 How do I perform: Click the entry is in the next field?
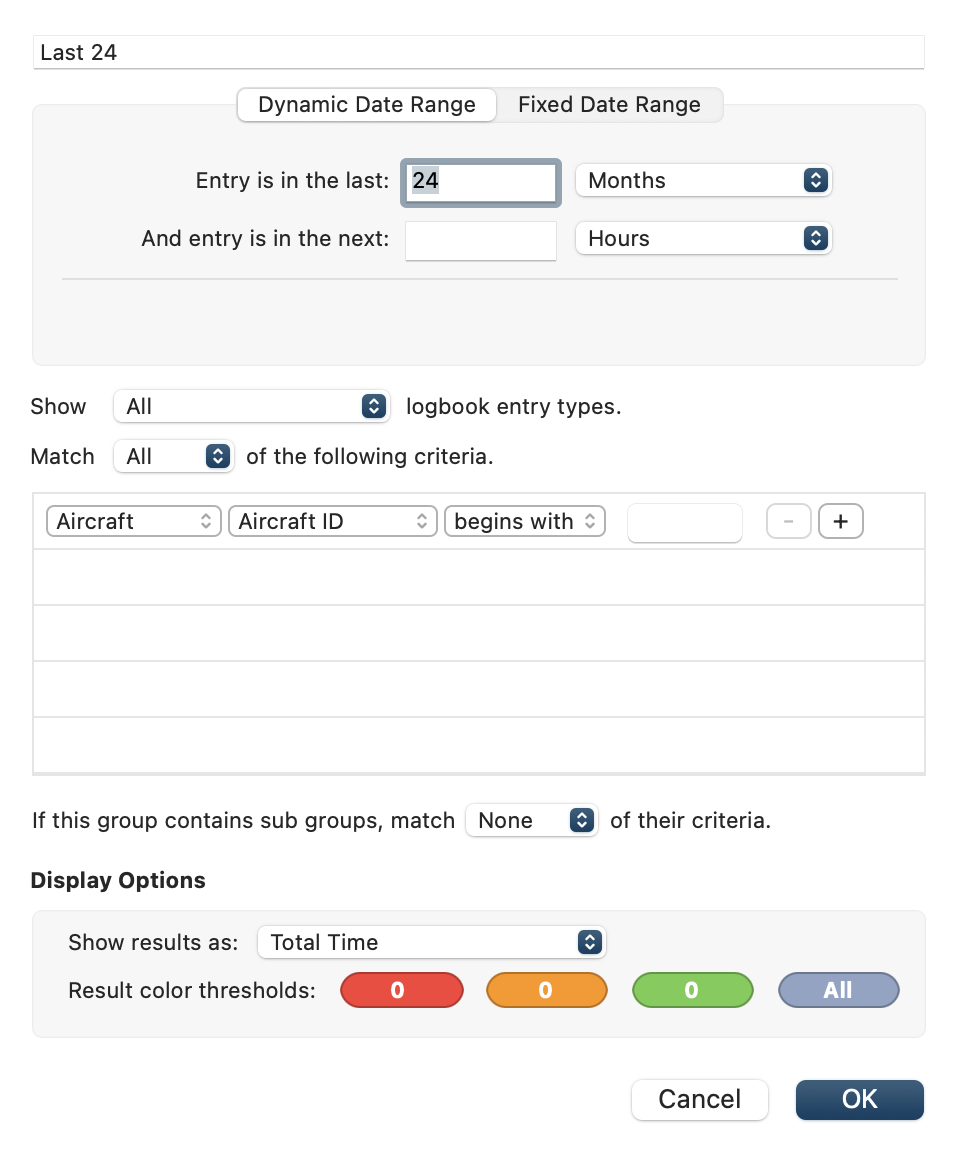point(481,240)
